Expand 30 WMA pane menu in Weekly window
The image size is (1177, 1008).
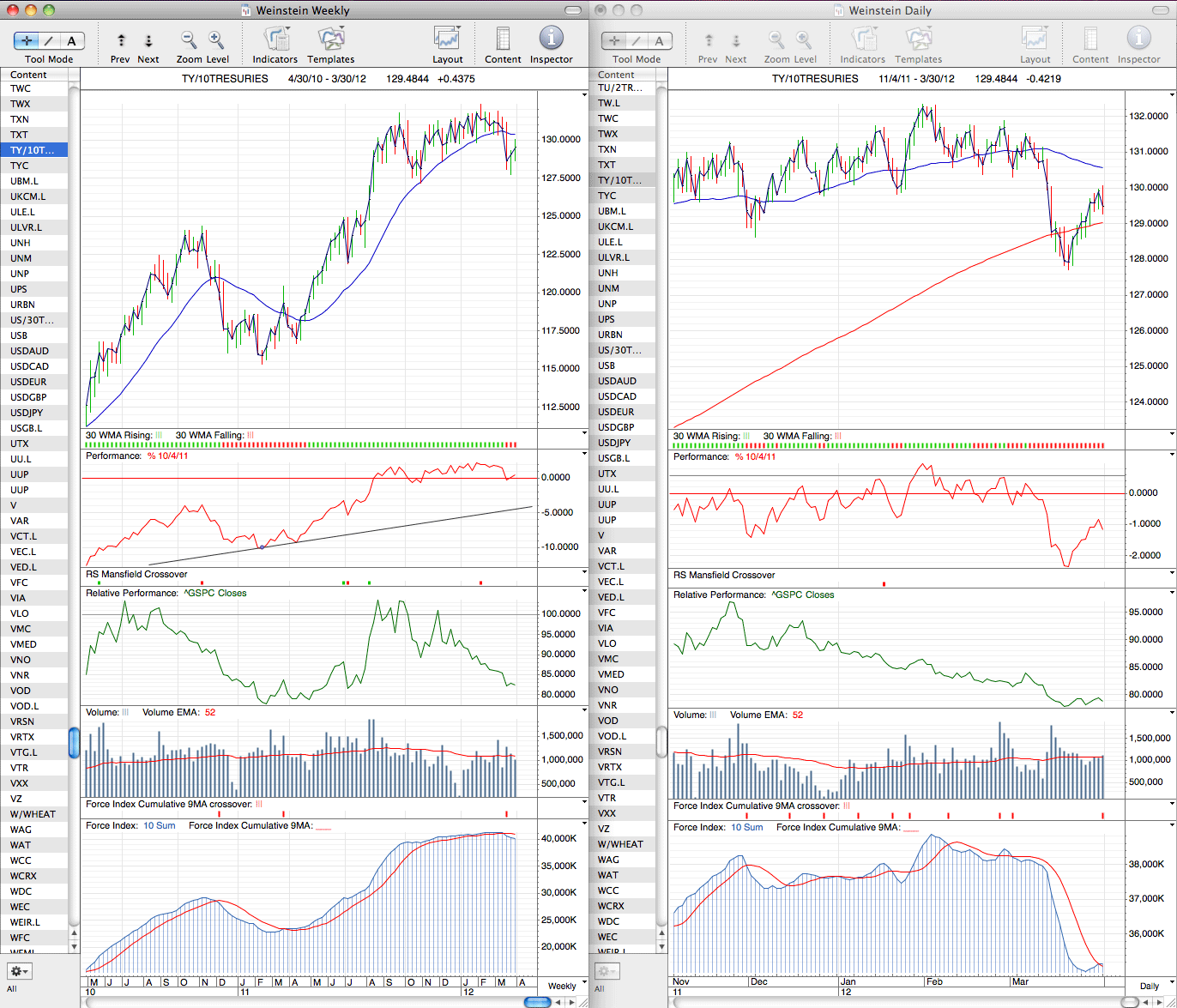coord(585,432)
